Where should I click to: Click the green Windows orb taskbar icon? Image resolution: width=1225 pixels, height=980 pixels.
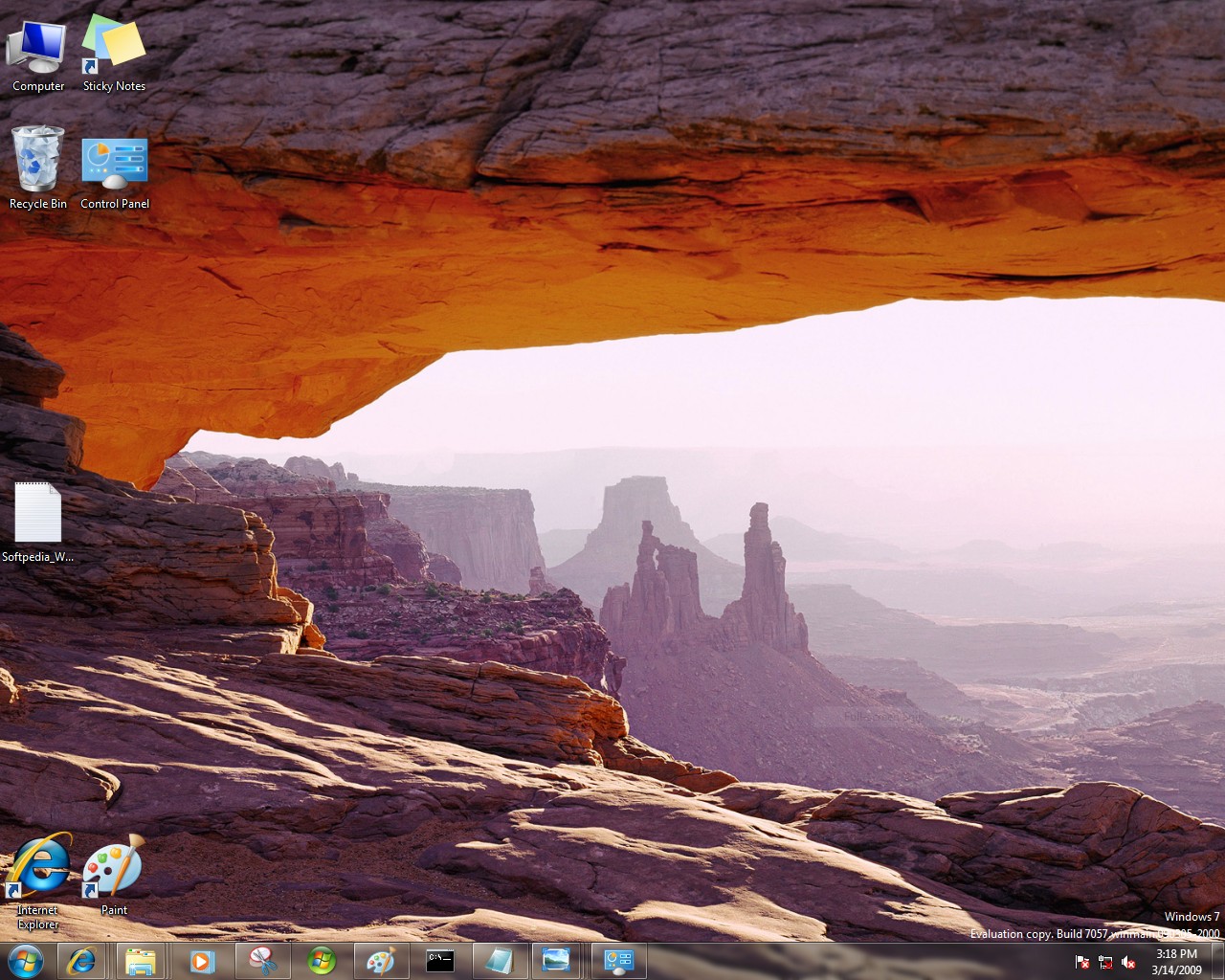pos(322,961)
